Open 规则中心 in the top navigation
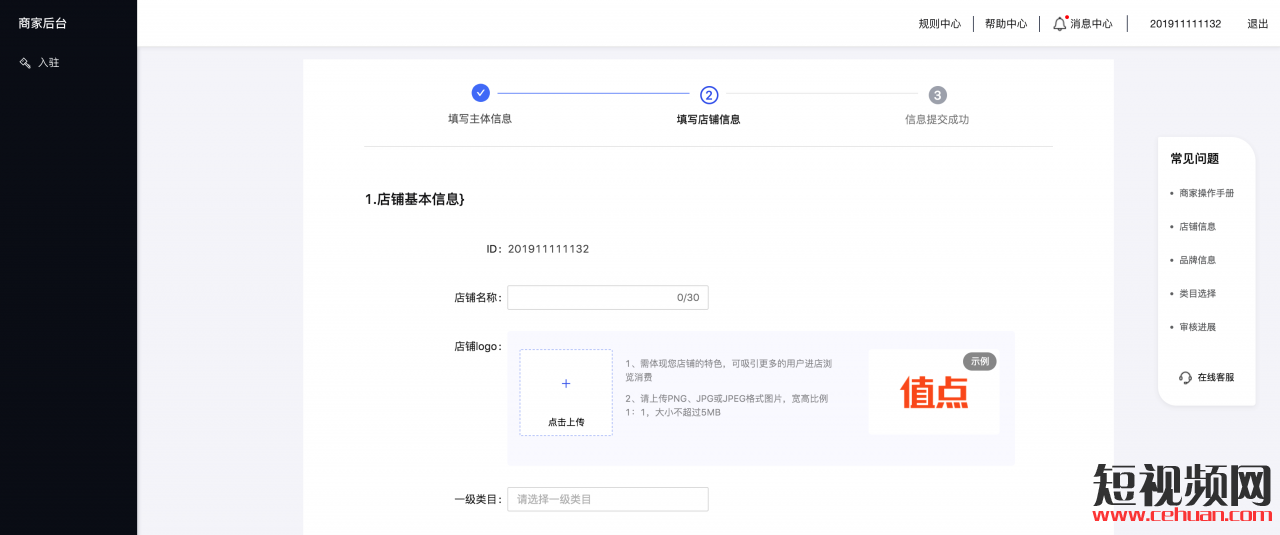This screenshot has width=1280, height=535. tap(939, 24)
